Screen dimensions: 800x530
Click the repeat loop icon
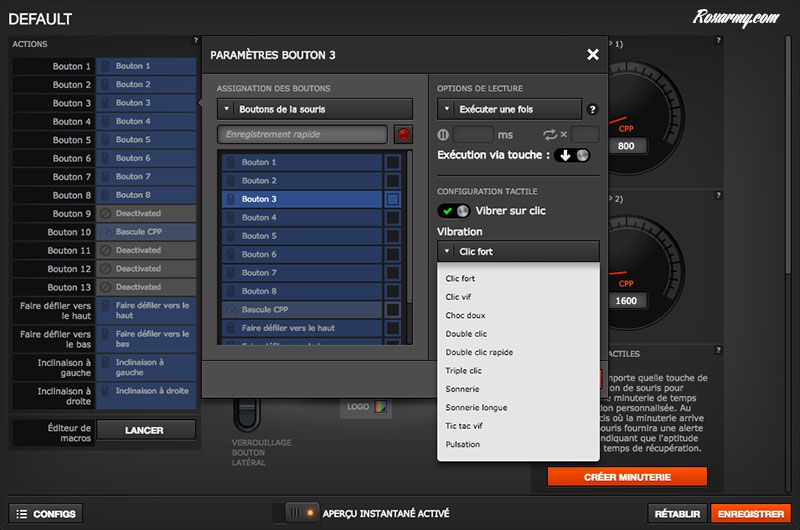[x=550, y=134]
